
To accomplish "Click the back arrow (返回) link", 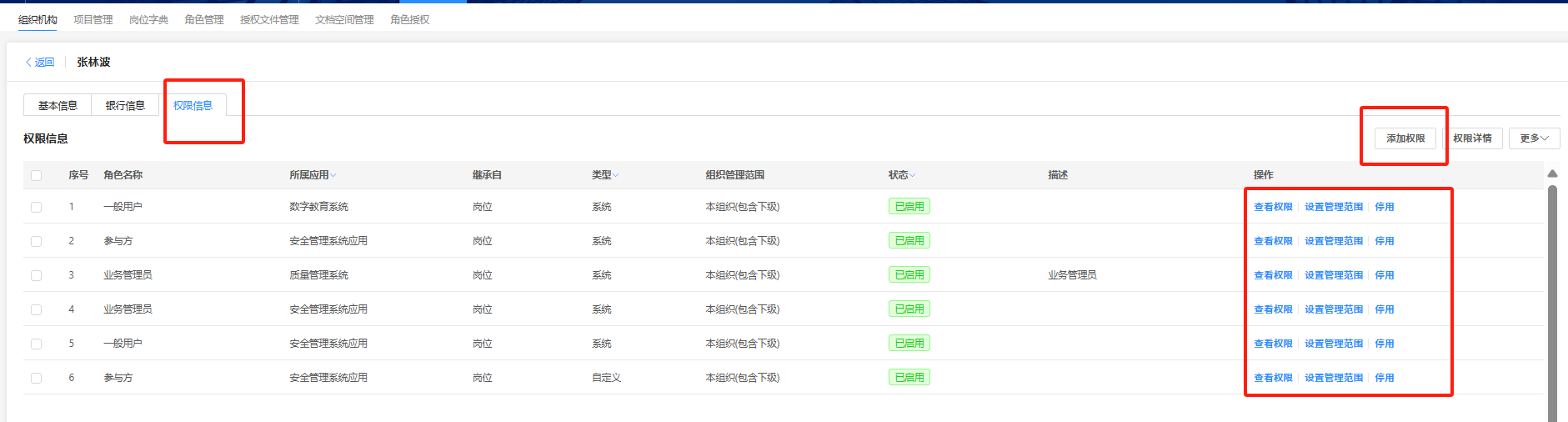I will click(40, 63).
